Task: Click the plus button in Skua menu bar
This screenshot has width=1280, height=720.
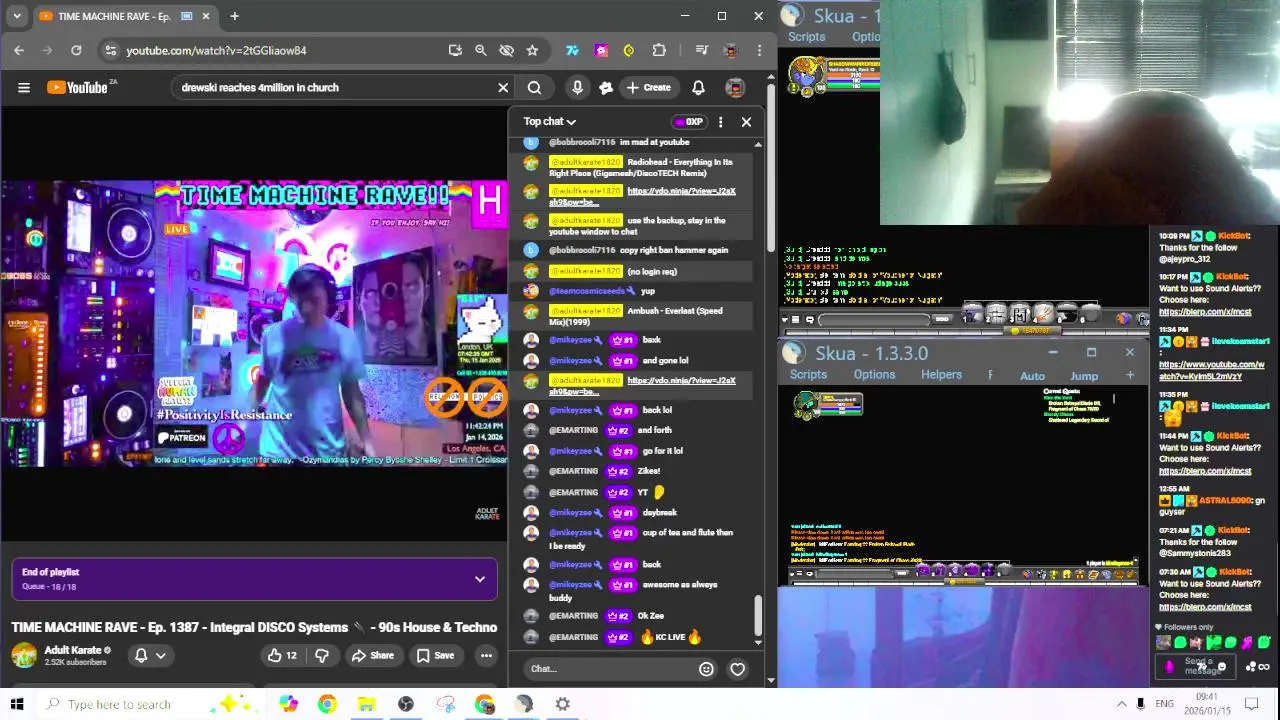Action: [1130, 375]
